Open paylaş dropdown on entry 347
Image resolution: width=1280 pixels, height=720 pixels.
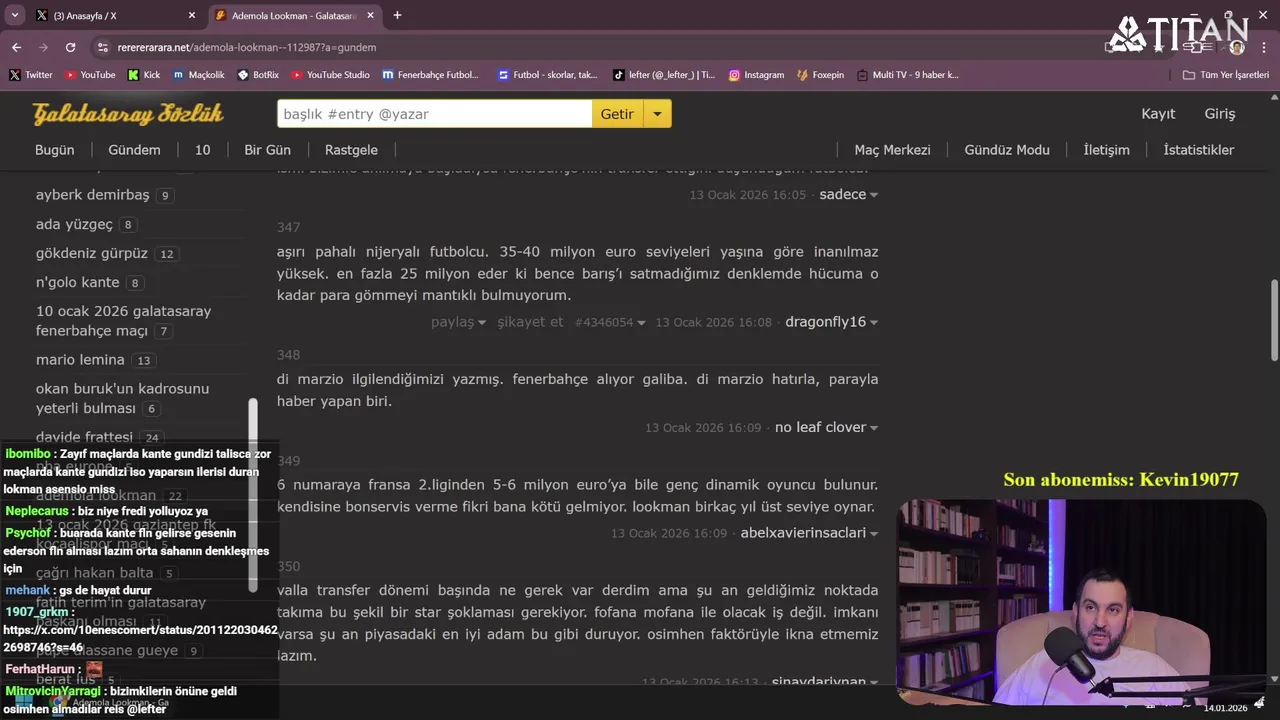pyautogui.click(x=458, y=322)
